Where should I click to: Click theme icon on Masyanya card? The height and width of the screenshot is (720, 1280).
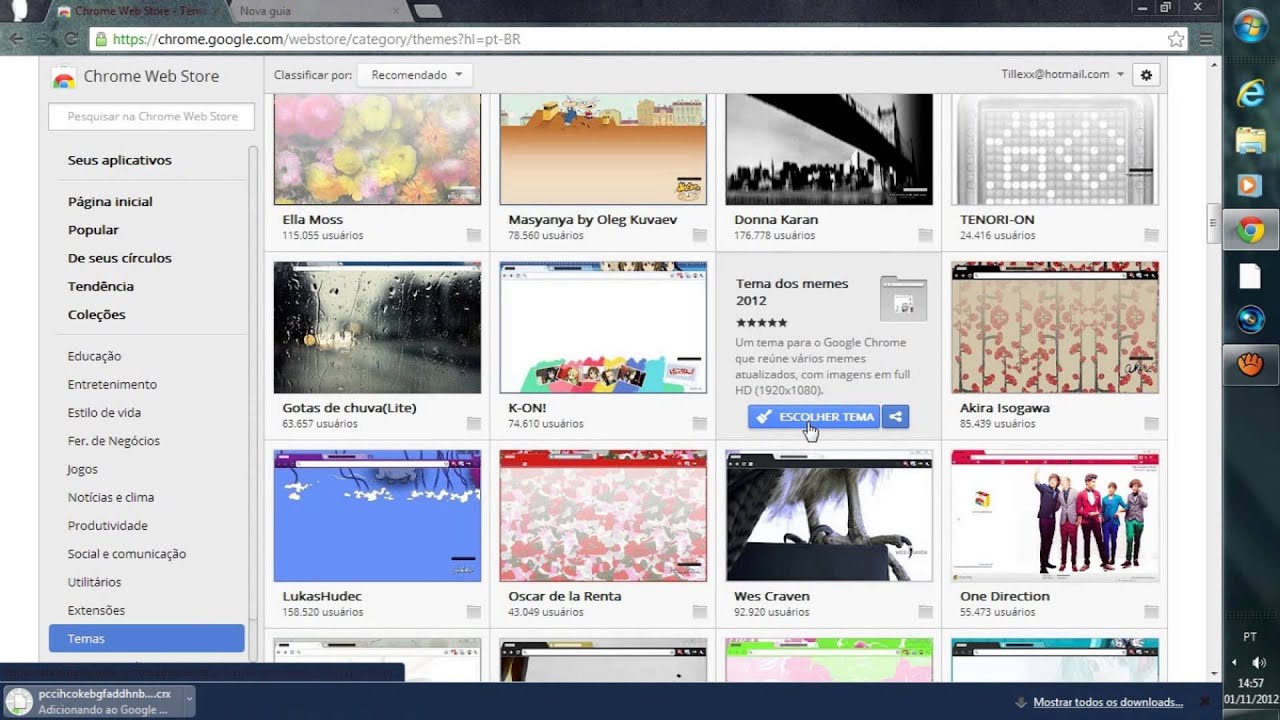click(x=700, y=235)
